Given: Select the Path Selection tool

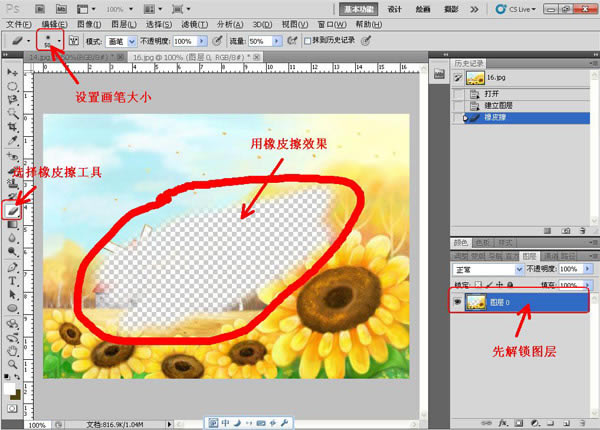Looking at the screenshot, I should [x=12, y=294].
